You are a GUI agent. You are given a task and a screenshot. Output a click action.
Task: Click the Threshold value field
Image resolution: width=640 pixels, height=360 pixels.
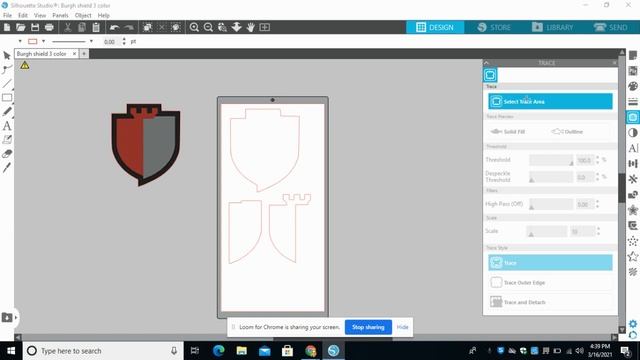point(585,160)
